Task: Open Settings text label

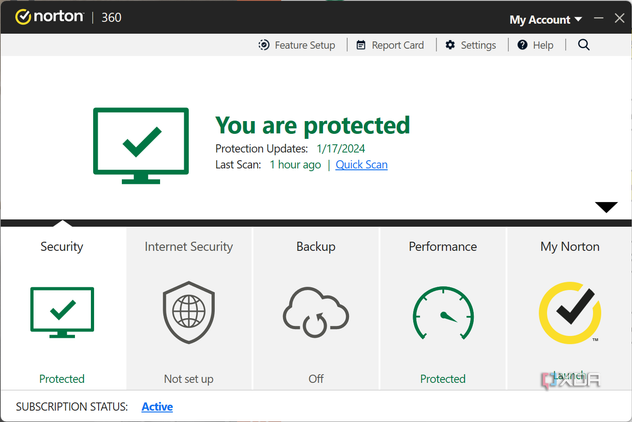Action: click(x=478, y=45)
